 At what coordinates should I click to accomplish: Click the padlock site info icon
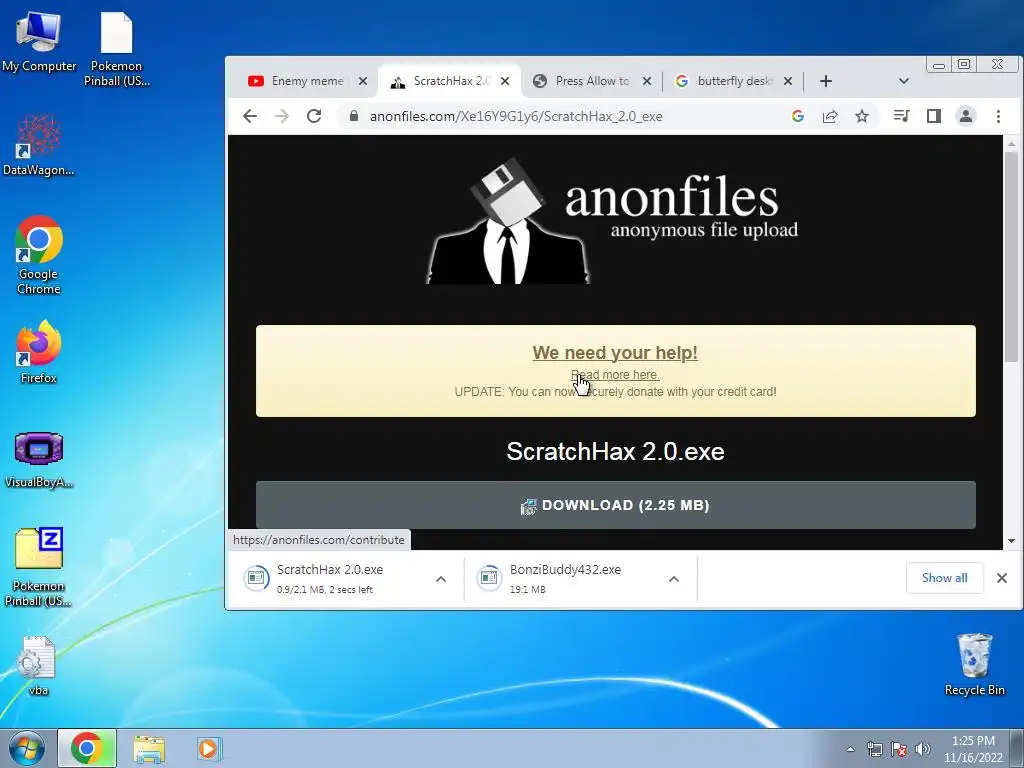tap(354, 116)
